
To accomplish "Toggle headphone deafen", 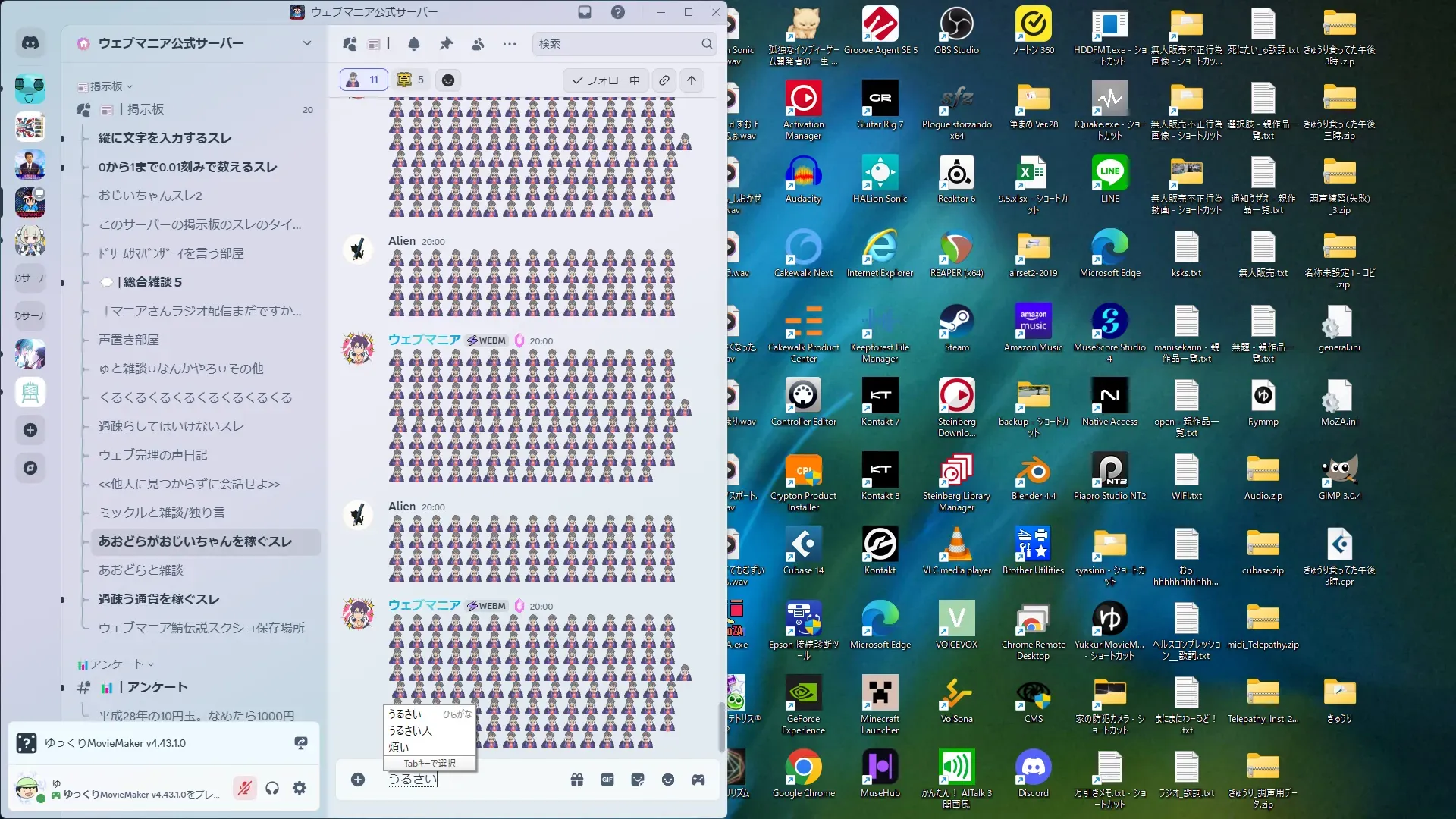I will coord(272,789).
